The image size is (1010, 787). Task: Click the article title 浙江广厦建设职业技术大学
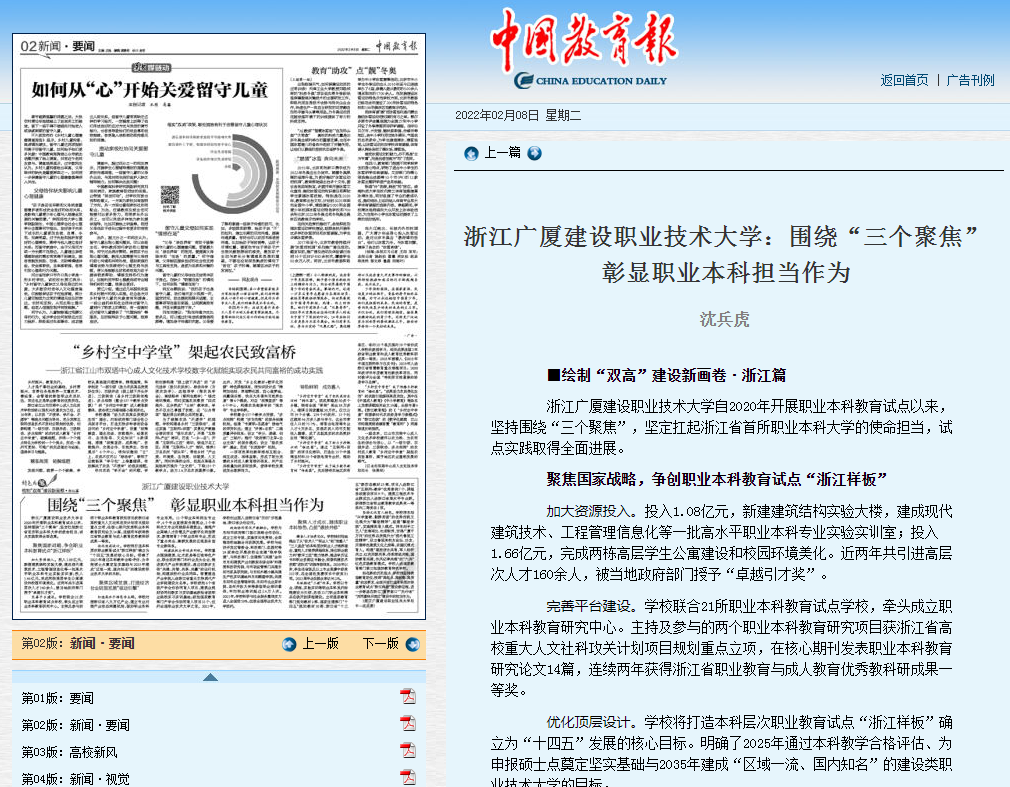tap(721, 255)
